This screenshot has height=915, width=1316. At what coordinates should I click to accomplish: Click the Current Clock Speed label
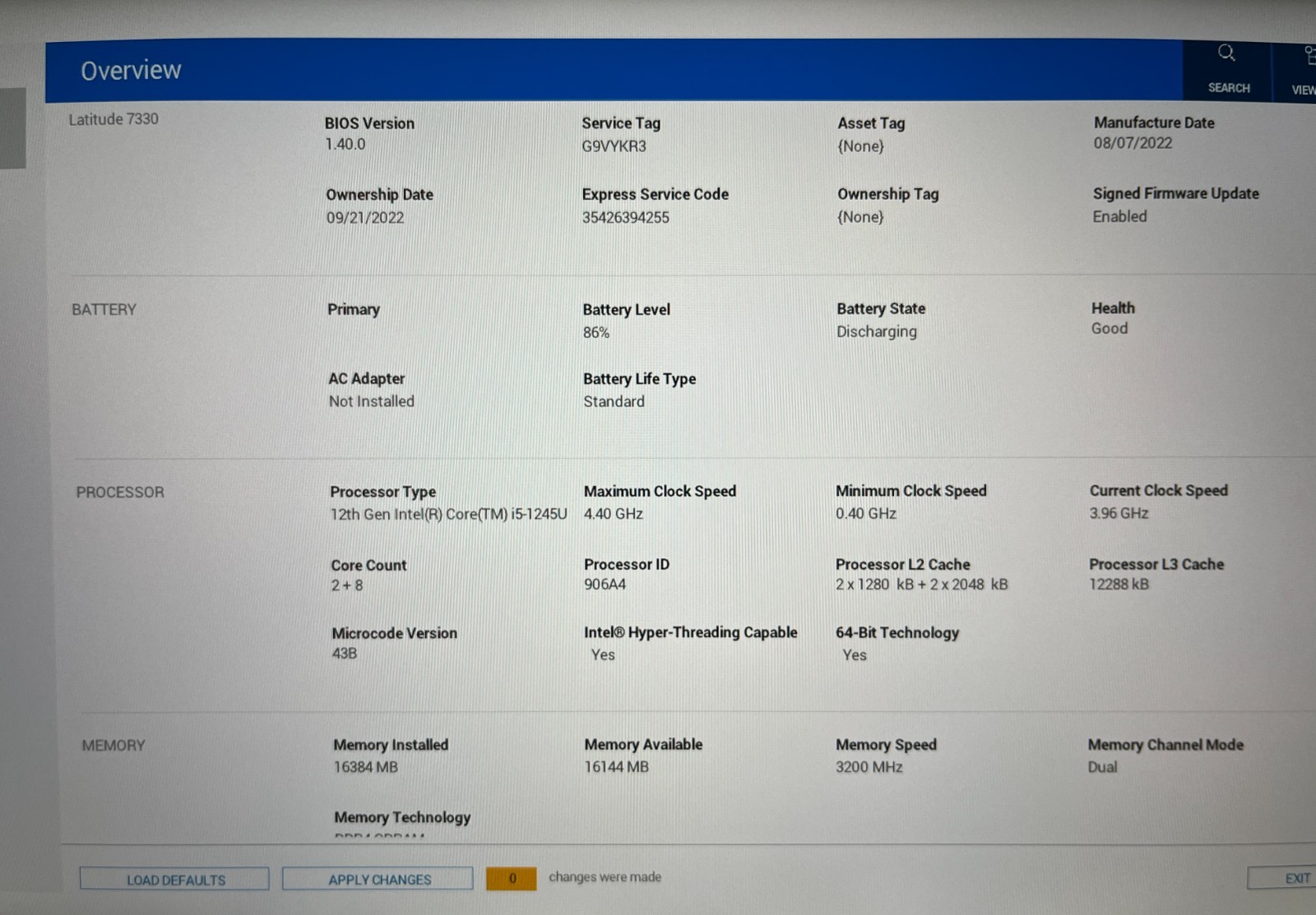1158,491
